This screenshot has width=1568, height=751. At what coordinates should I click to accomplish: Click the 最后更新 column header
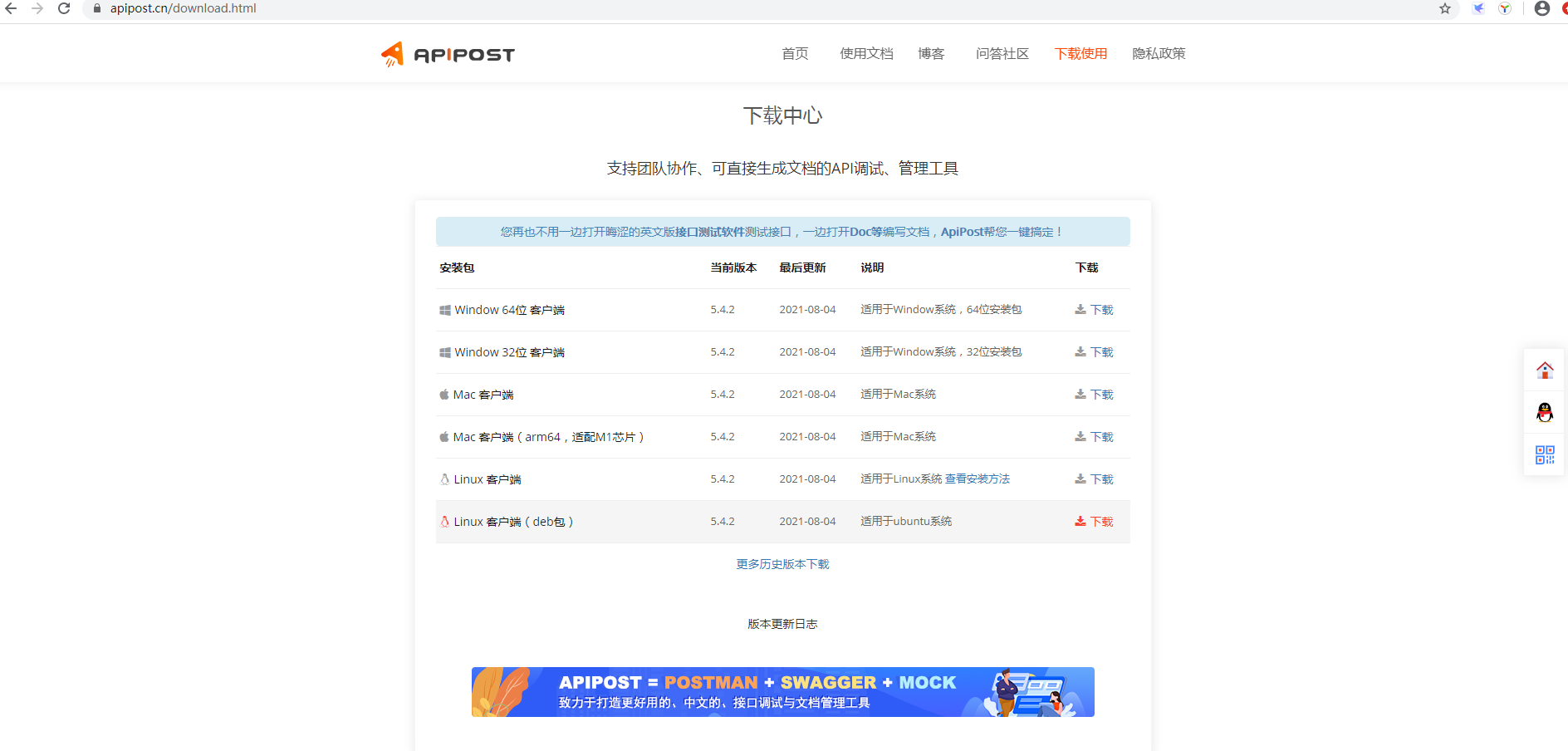[x=802, y=268]
